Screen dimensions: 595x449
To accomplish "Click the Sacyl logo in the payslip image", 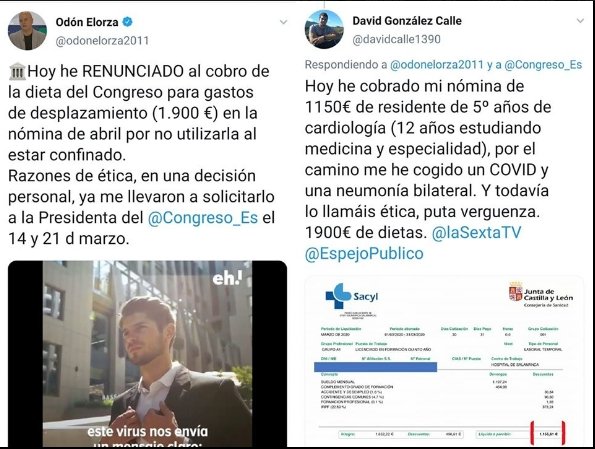I will click(352, 296).
